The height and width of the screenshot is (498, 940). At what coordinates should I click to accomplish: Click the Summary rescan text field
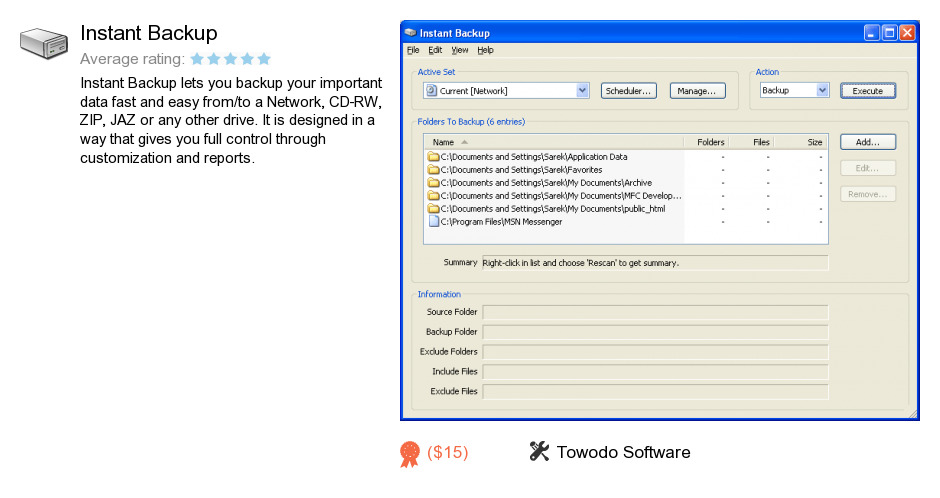(x=655, y=262)
